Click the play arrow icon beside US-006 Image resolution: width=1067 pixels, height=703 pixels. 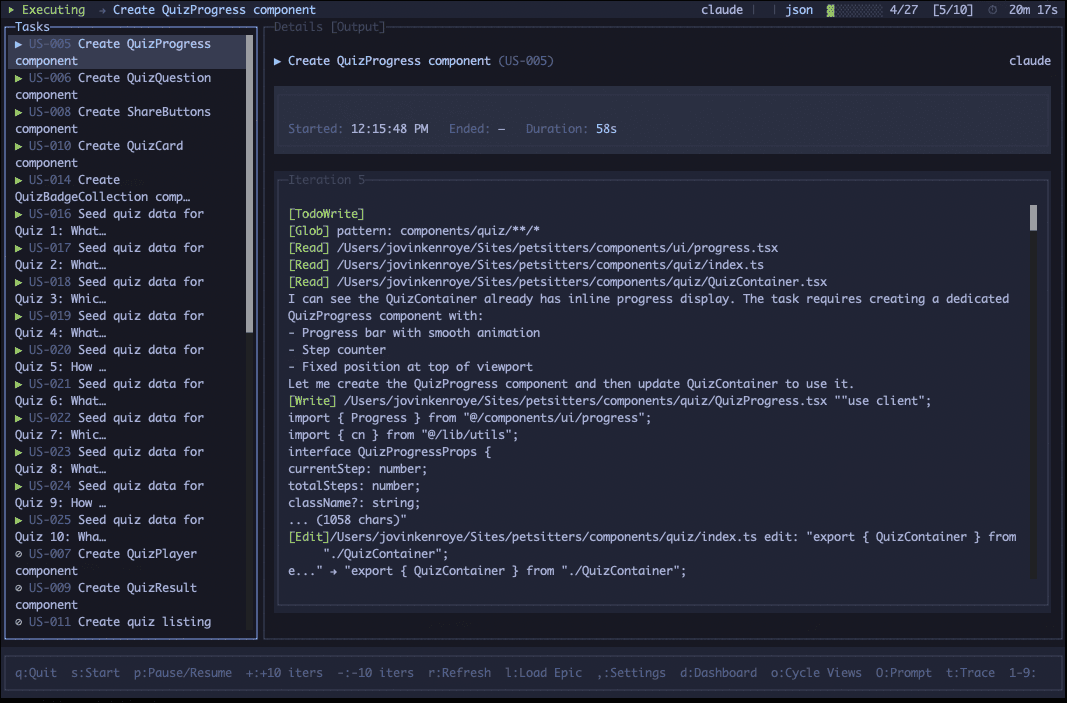[19, 78]
